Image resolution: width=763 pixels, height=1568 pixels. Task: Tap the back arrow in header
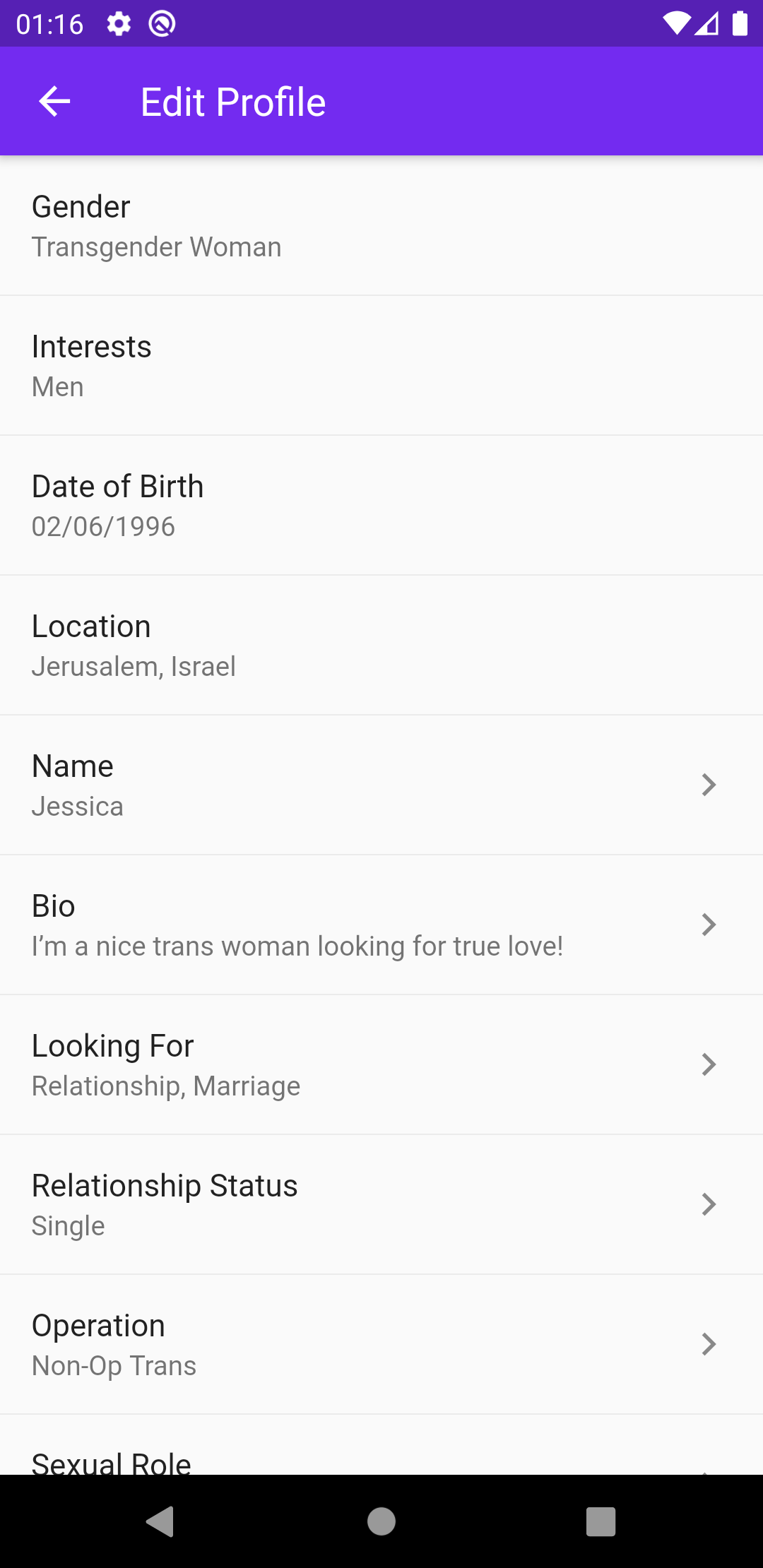click(x=54, y=102)
